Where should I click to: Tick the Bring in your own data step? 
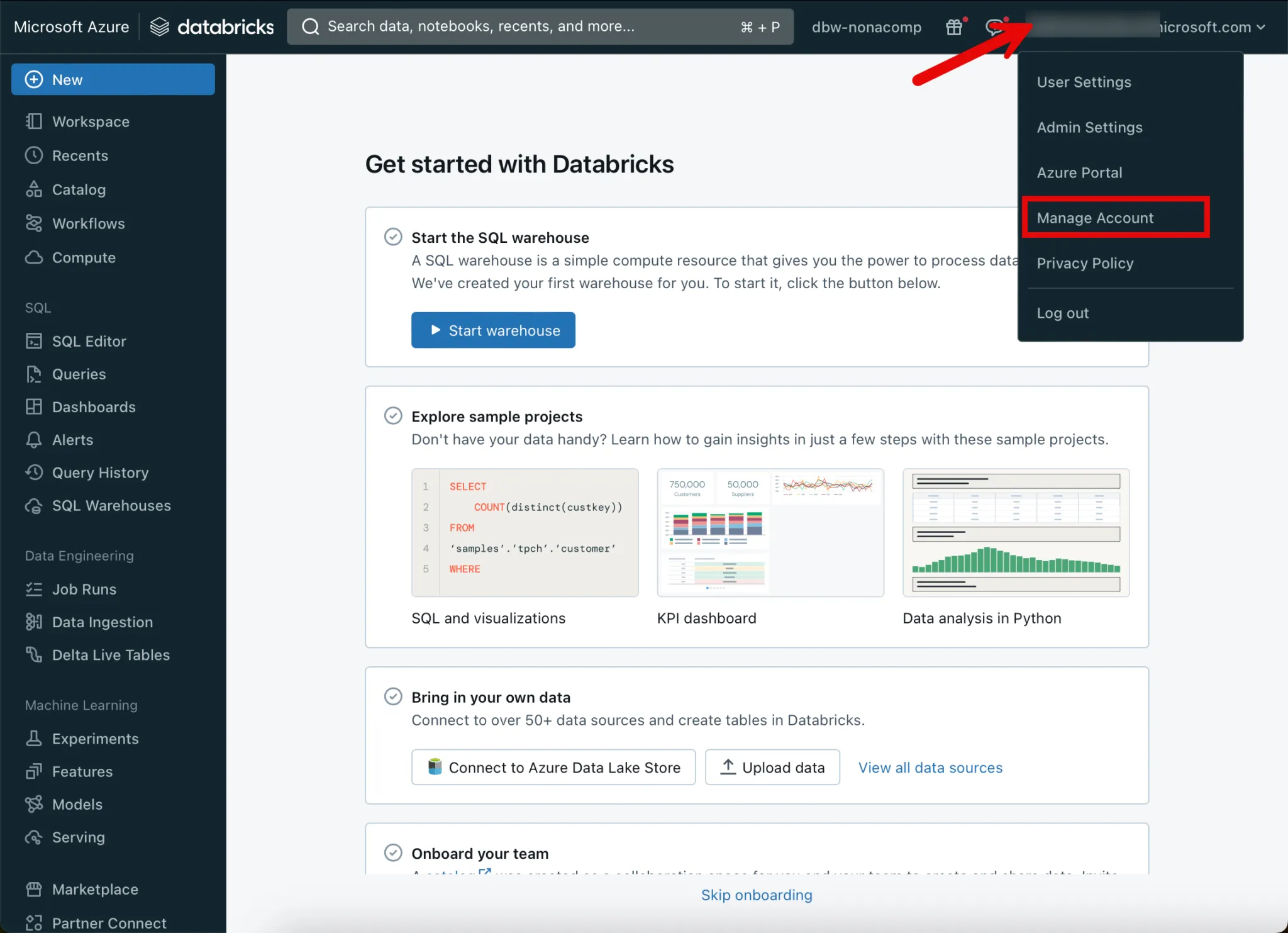(x=393, y=696)
